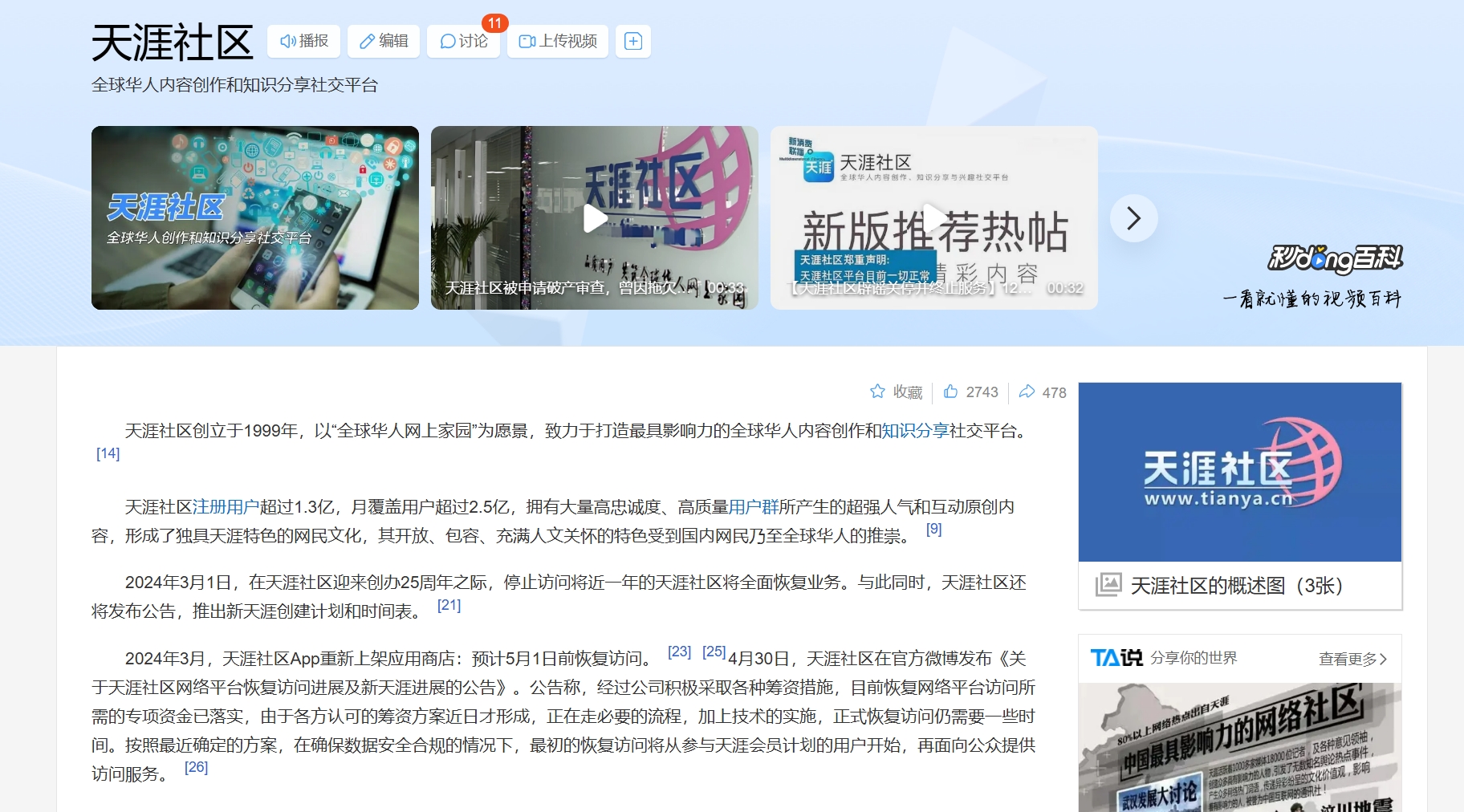1464x812 pixels.
Task: Click the 00:33 video duration label
Action: tap(726, 288)
